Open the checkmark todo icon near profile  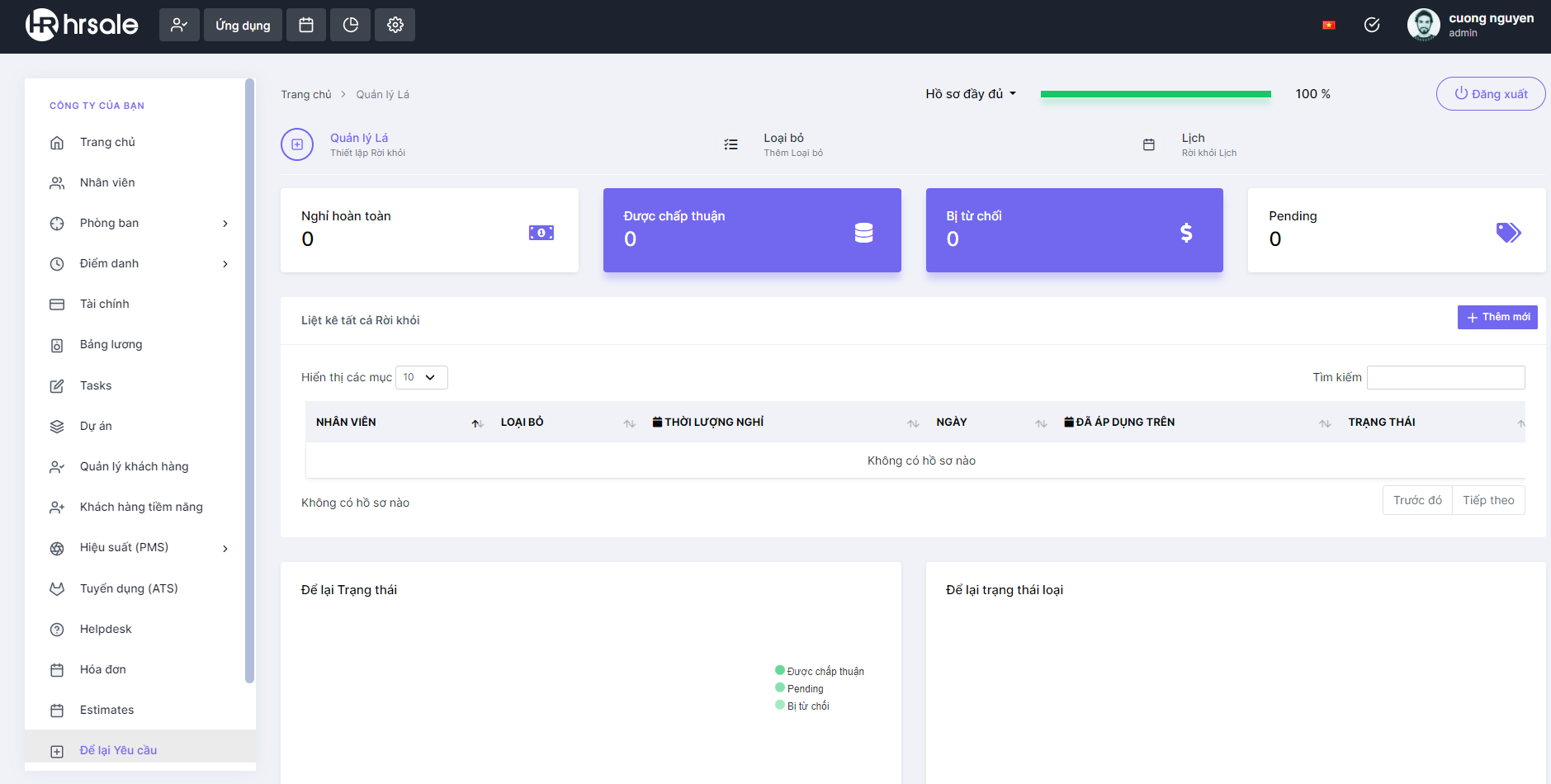click(x=1372, y=25)
